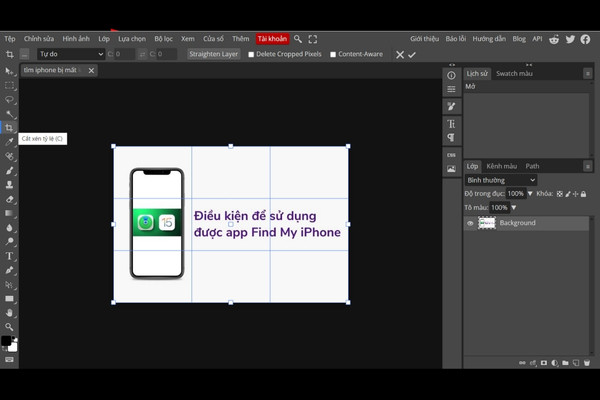Select the Rectangle shape tool
Screen dimensions: 600x400
9,299
